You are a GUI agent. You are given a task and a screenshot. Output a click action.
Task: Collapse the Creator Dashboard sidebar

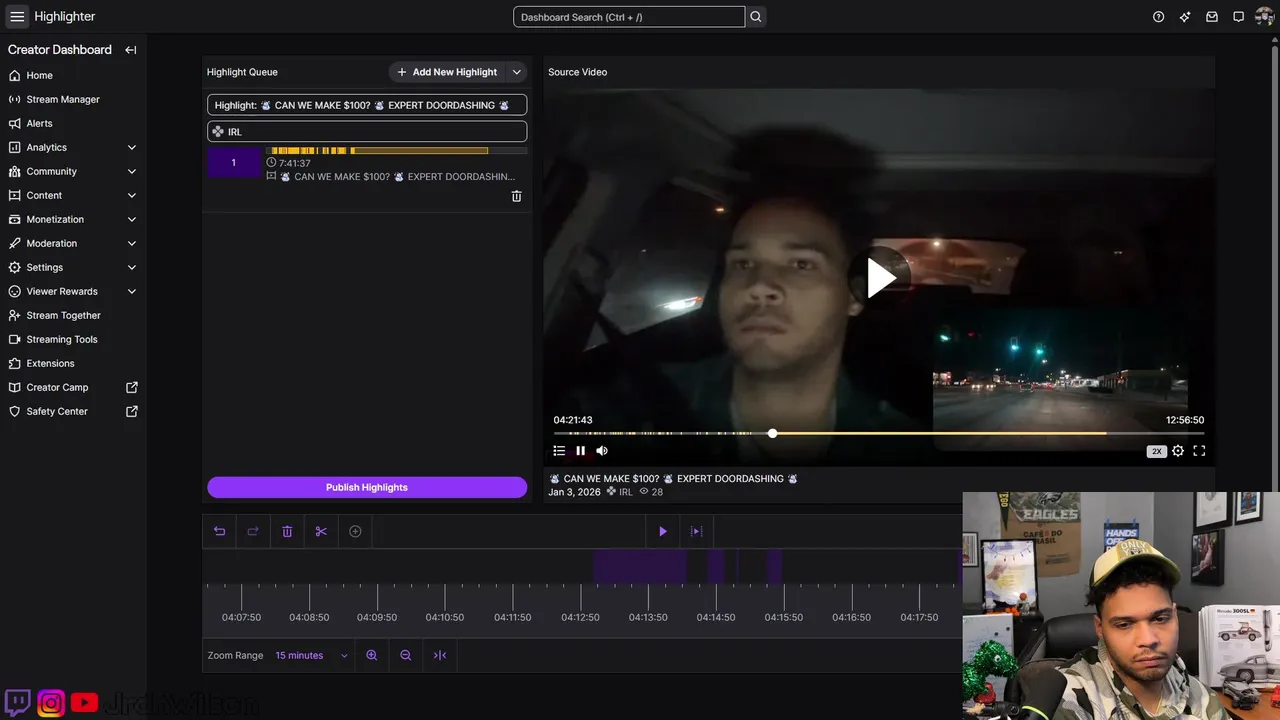click(x=131, y=50)
